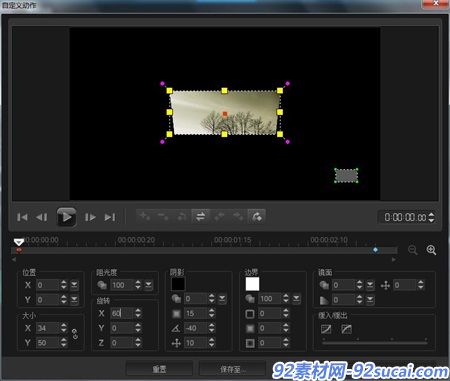Select the blue end keyframe on timeline

tap(376, 250)
